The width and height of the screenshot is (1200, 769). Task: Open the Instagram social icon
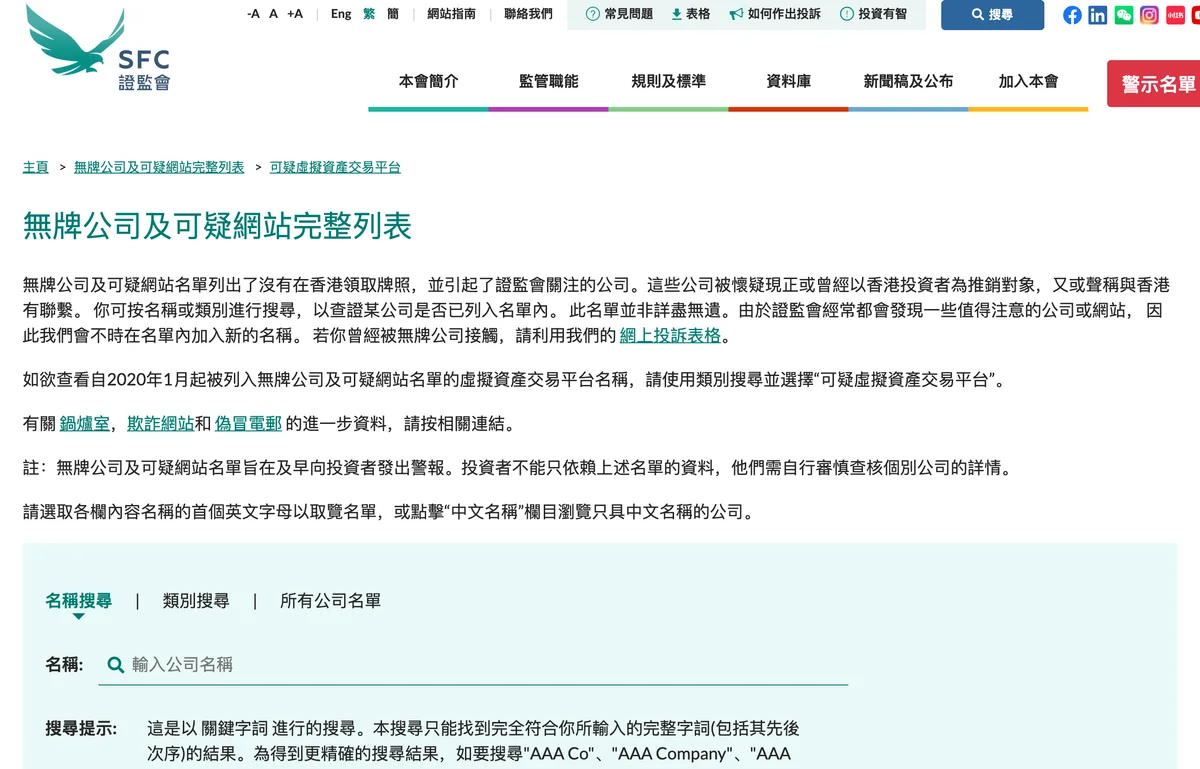click(x=1150, y=15)
